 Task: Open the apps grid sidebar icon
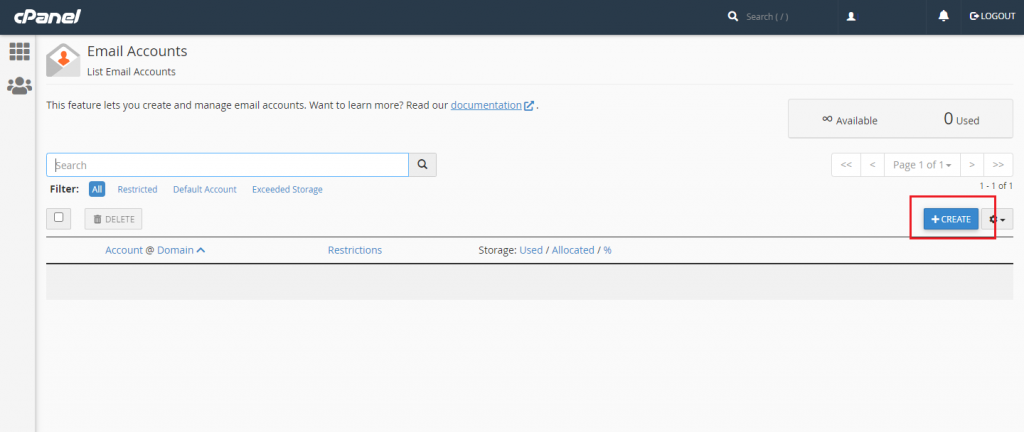tap(20, 52)
